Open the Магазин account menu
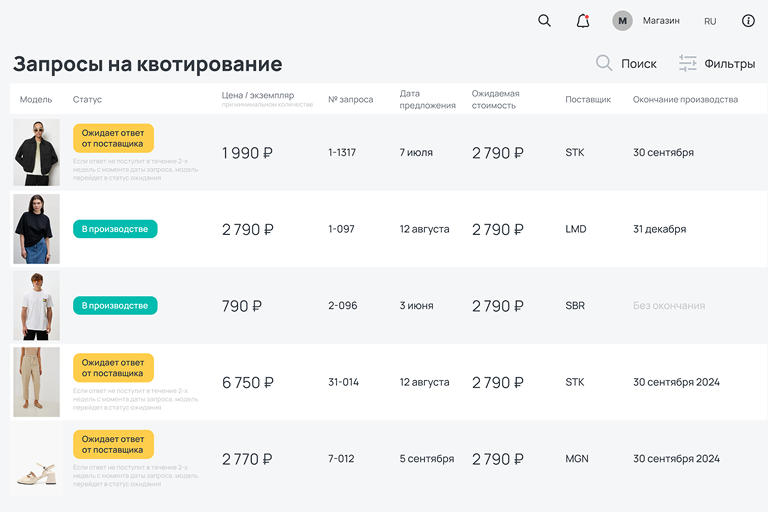 (661, 21)
